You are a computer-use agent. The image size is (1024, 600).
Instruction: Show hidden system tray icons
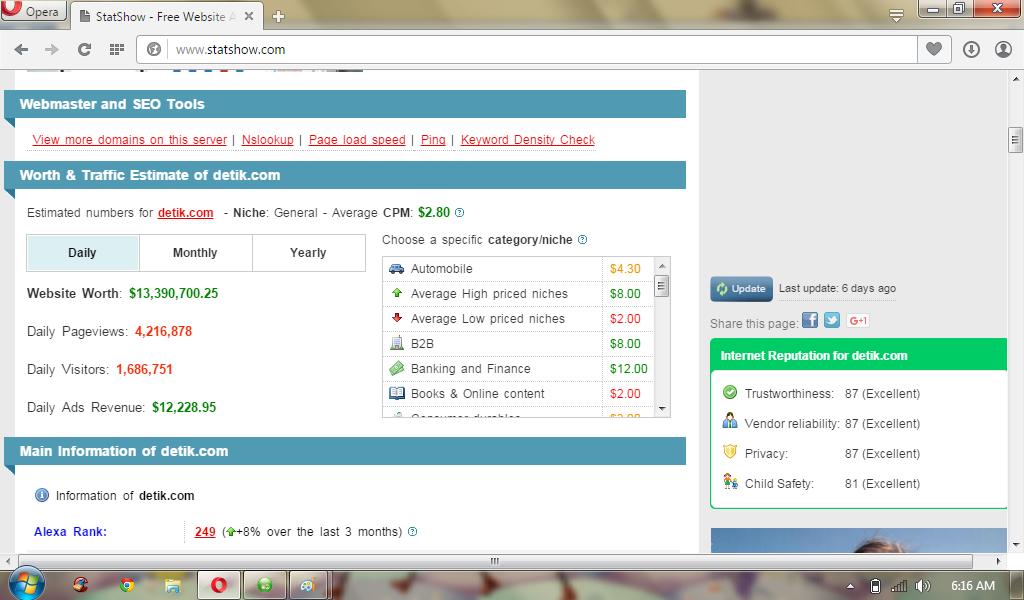850,586
